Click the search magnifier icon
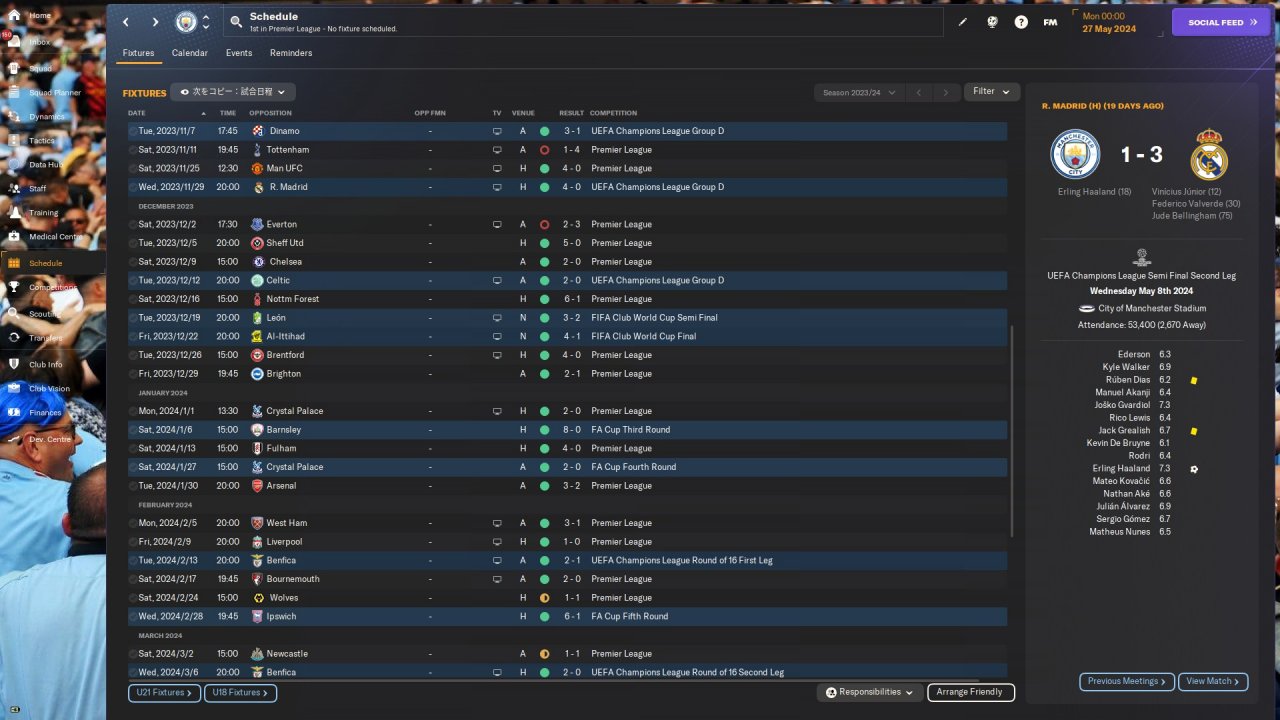Image resolution: width=1280 pixels, height=720 pixels. coord(236,21)
